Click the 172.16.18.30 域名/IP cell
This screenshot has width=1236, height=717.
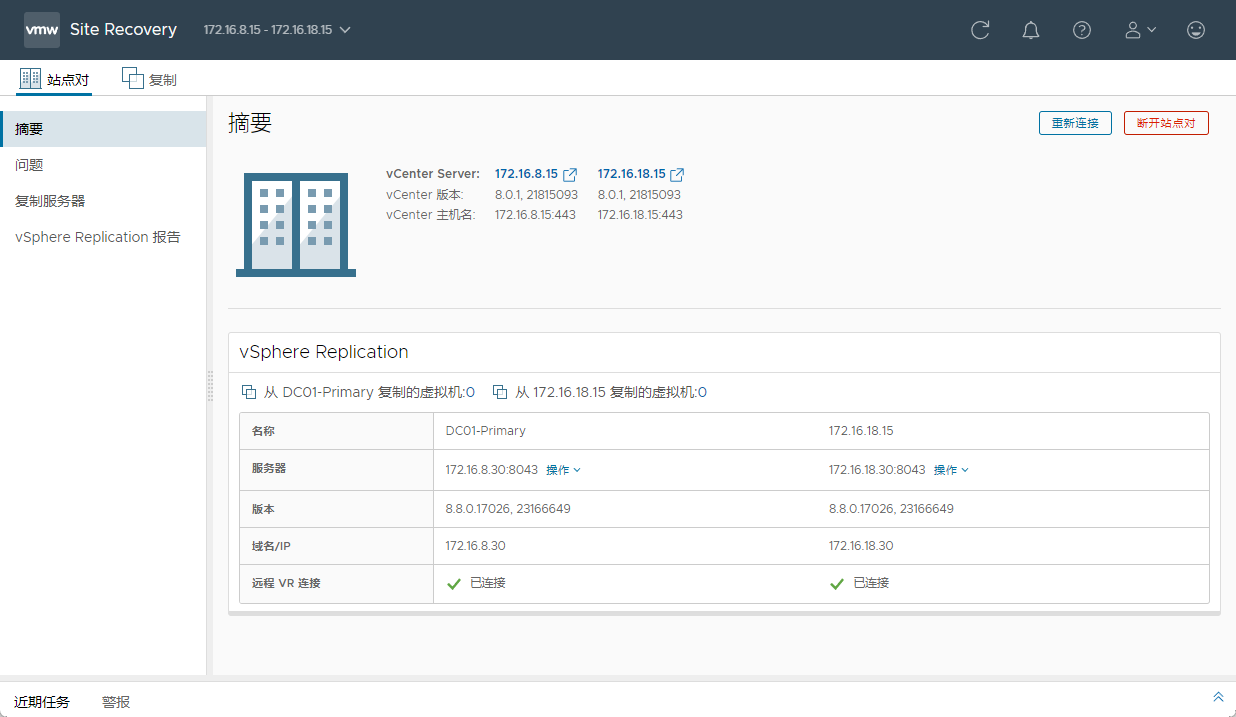click(861, 546)
